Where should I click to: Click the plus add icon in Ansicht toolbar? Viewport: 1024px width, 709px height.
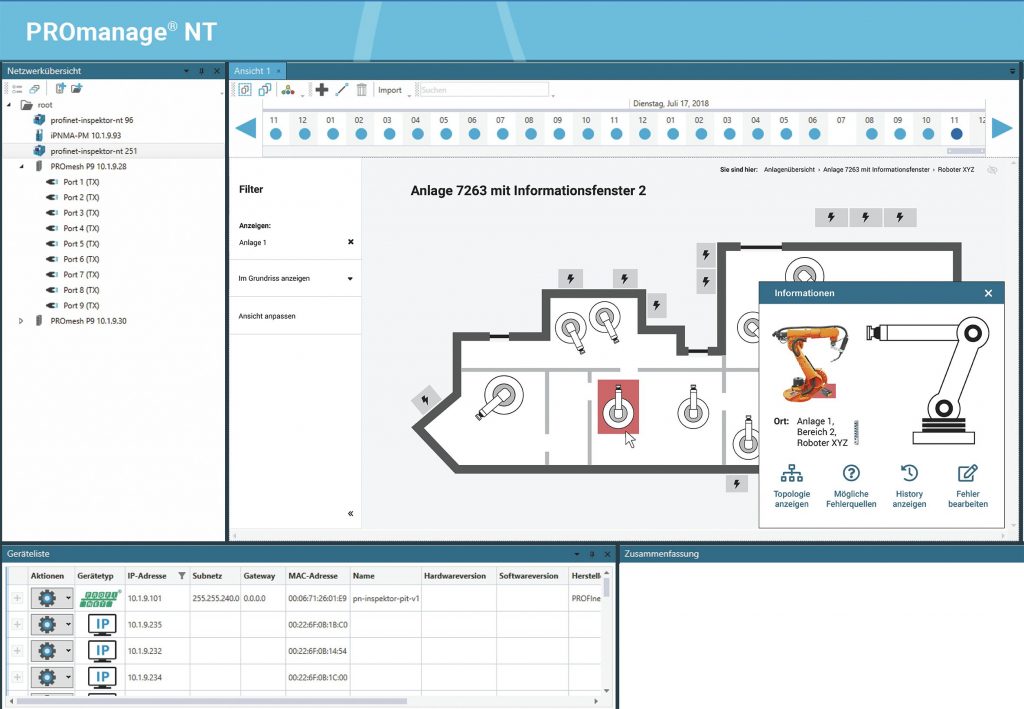[322, 90]
